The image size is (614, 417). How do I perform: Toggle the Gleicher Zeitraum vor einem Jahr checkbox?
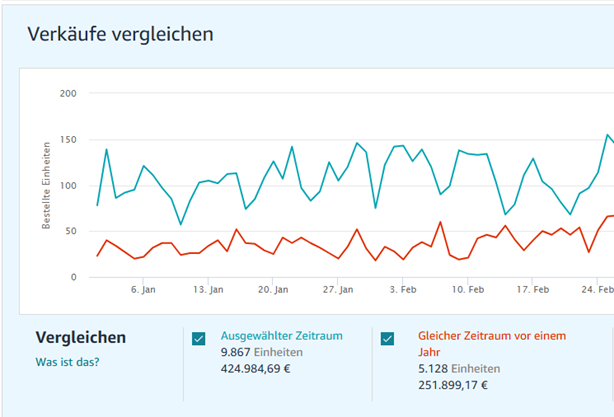(388, 338)
